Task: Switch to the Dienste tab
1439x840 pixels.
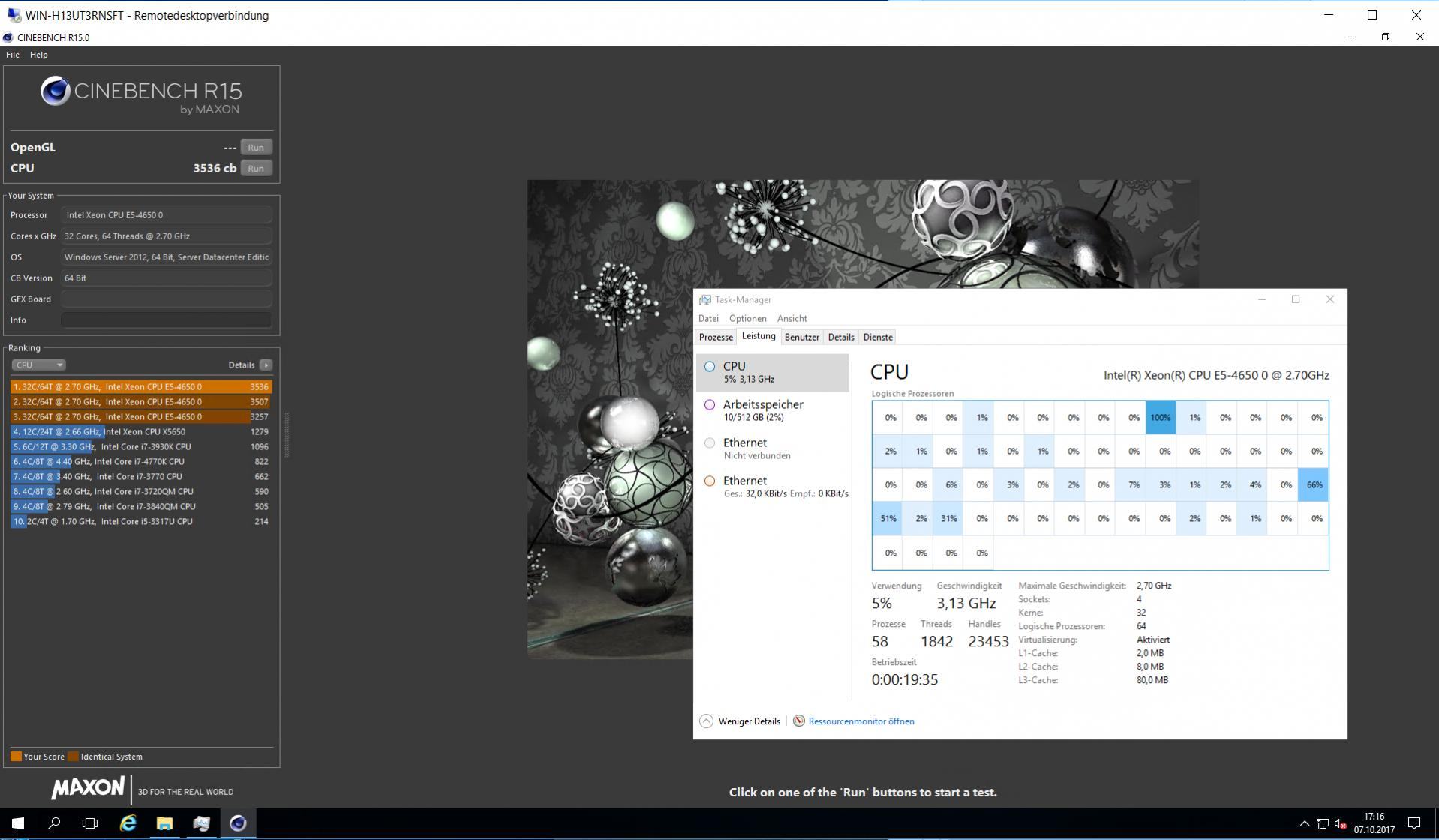Action: [x=878, y=337]
